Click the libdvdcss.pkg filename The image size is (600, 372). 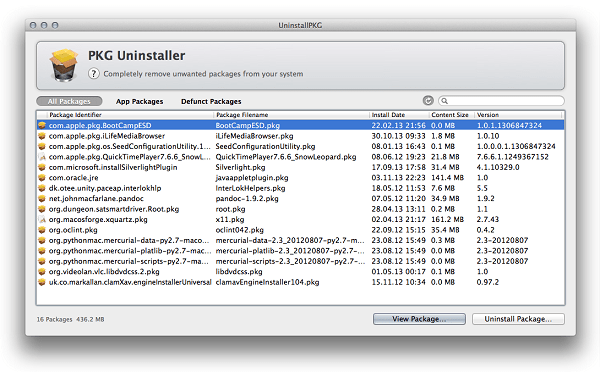(239, 272)
